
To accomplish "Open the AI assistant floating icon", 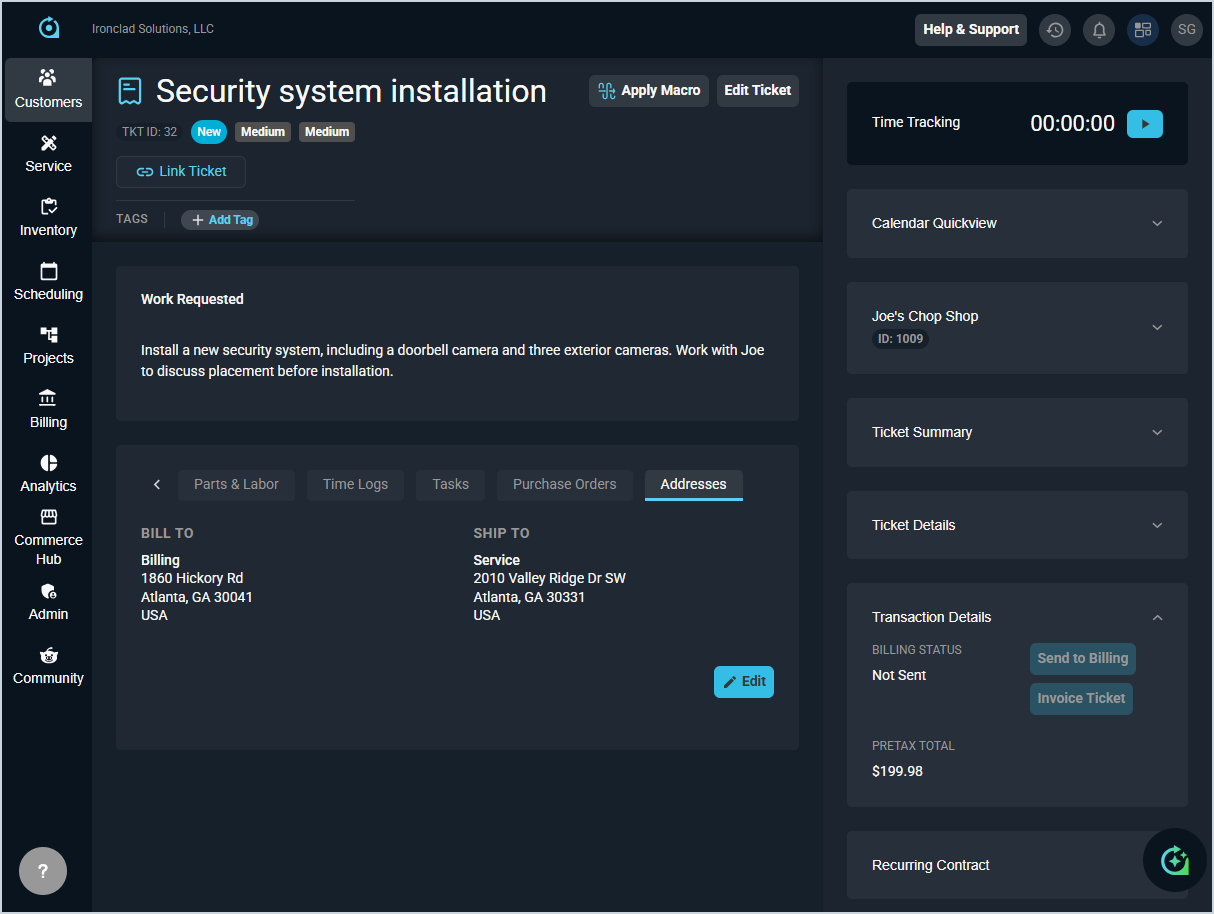I will [1174, 860].
